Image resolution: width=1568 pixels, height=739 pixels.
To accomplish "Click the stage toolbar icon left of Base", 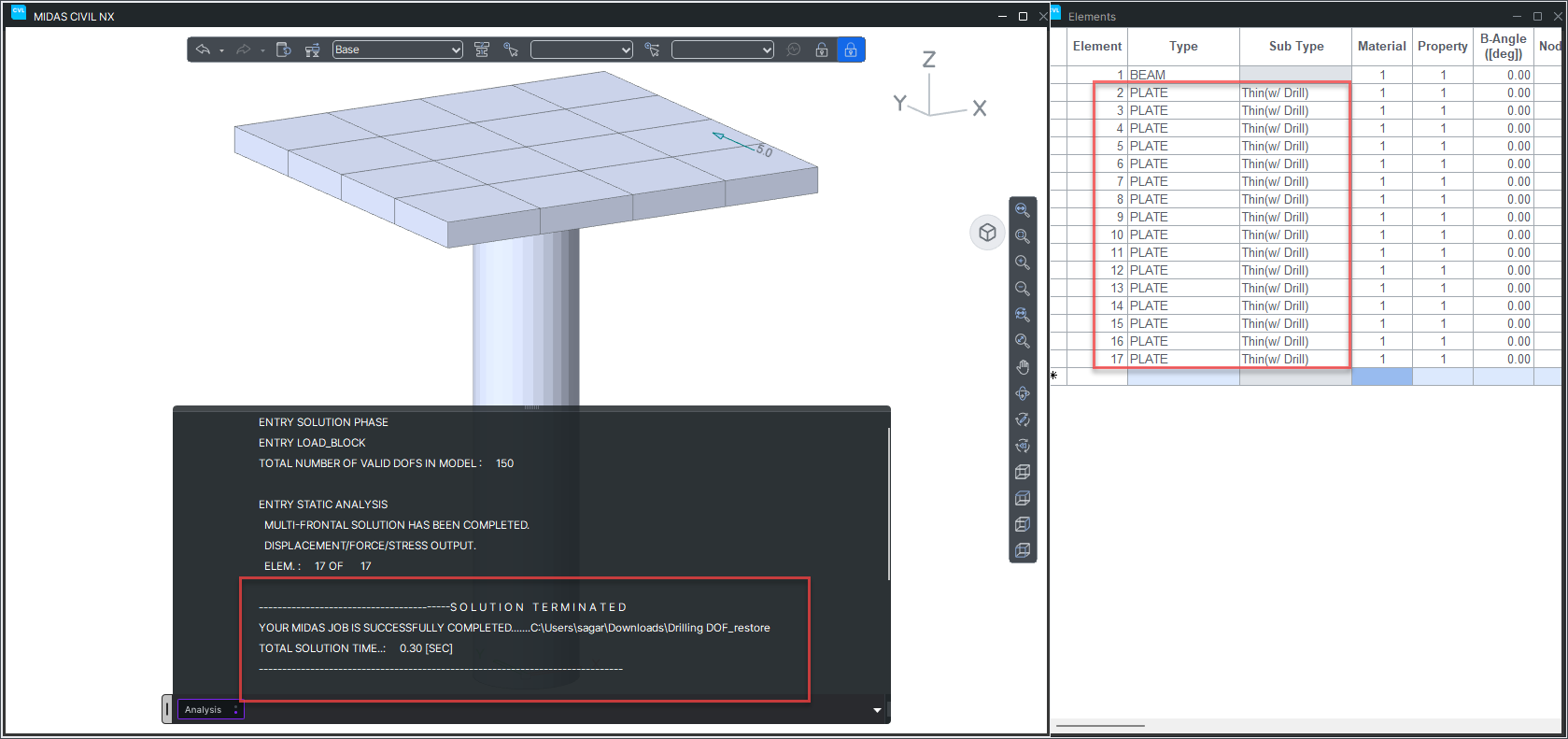I will [313, 50].
